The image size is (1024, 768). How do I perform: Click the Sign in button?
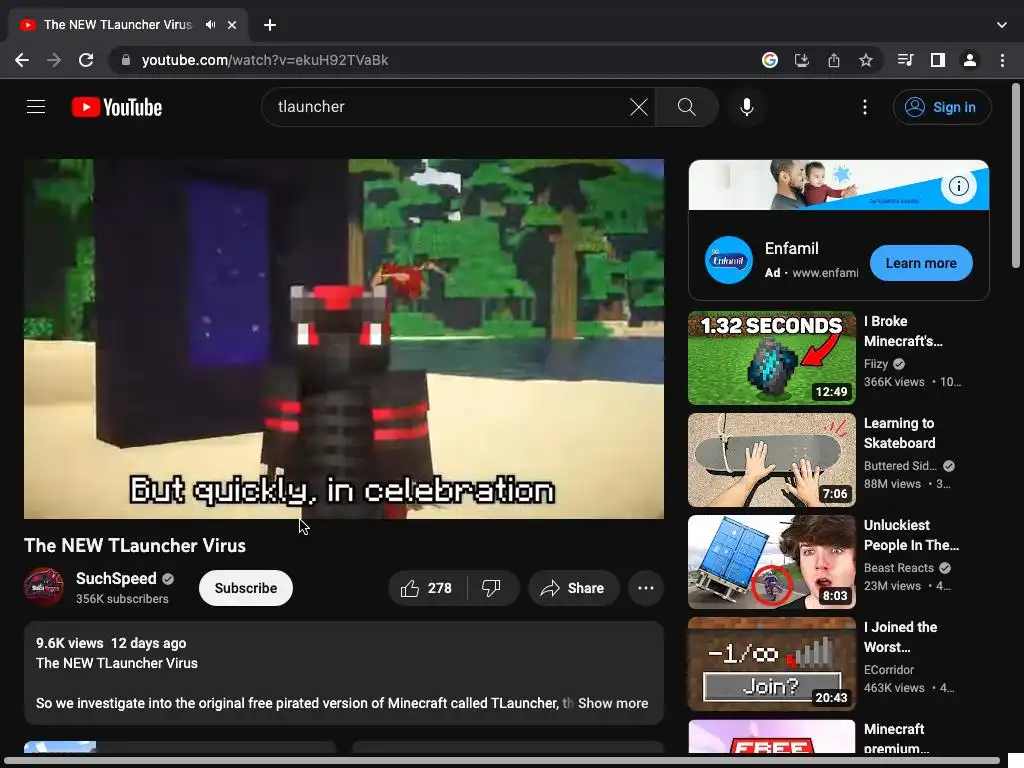942,107
